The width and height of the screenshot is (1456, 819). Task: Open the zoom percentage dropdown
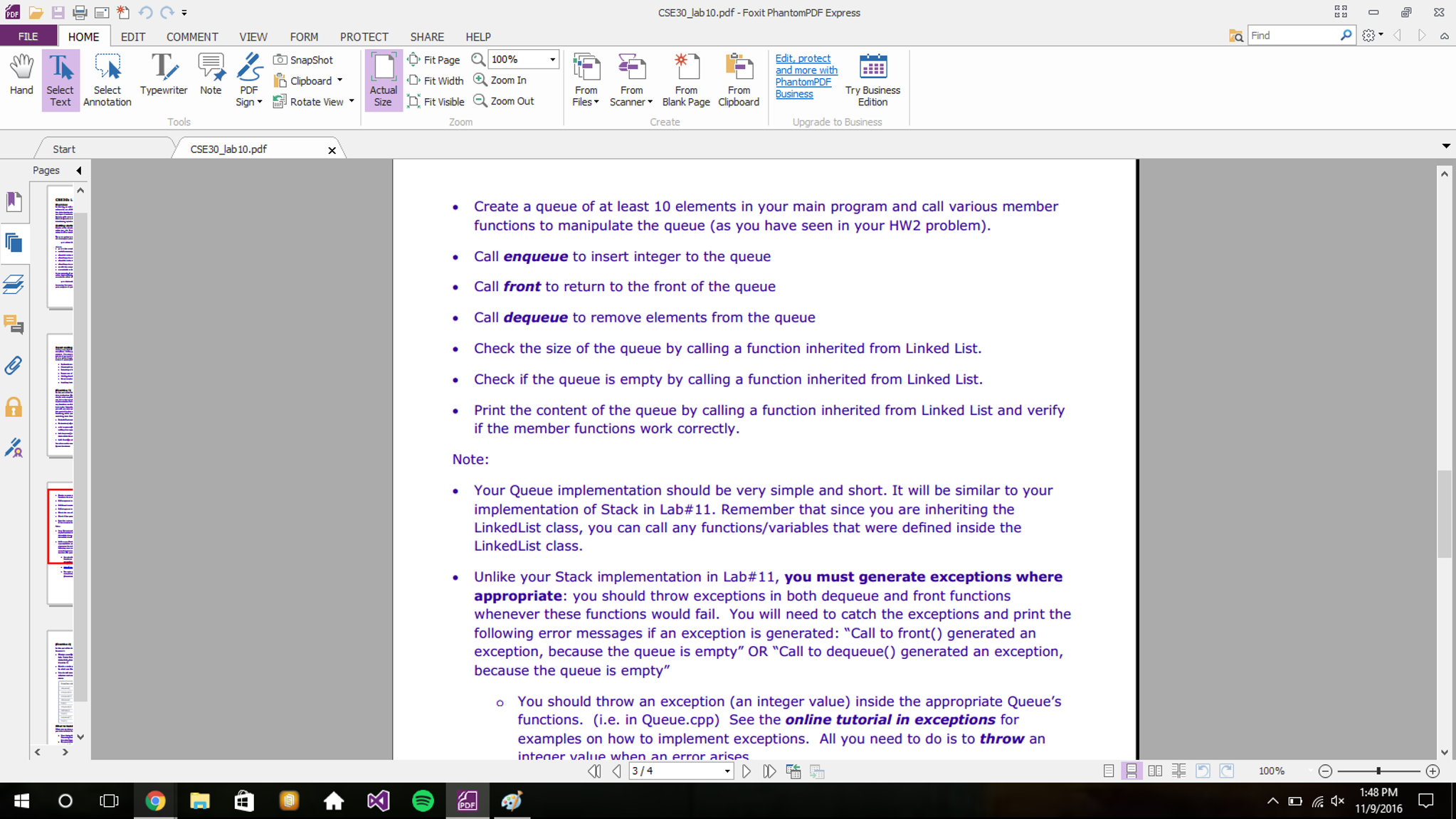(552, 60)
